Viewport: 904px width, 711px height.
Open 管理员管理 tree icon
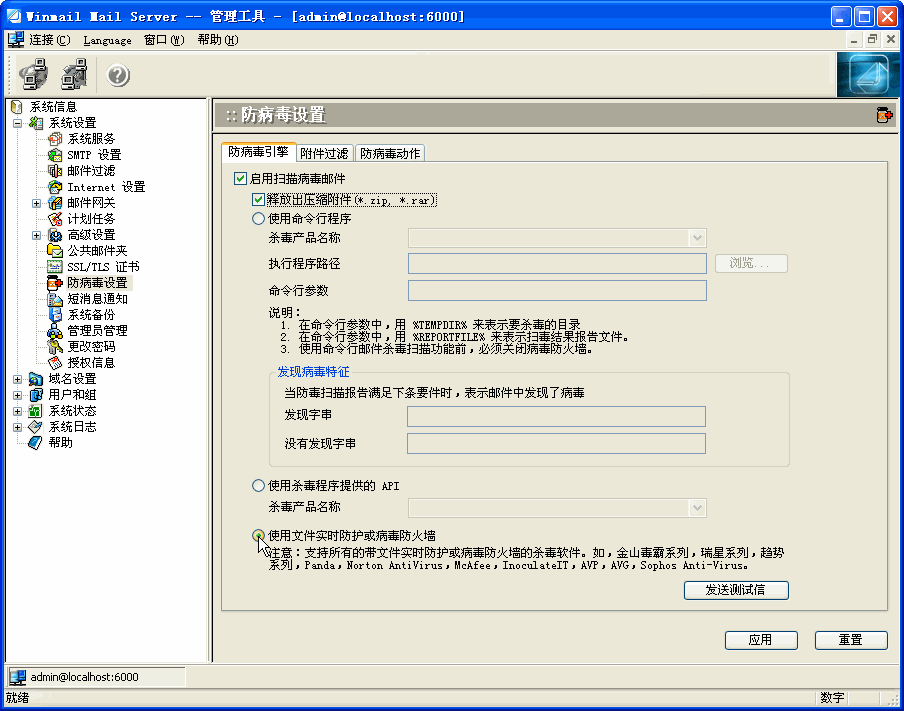(x=55, y=331)
